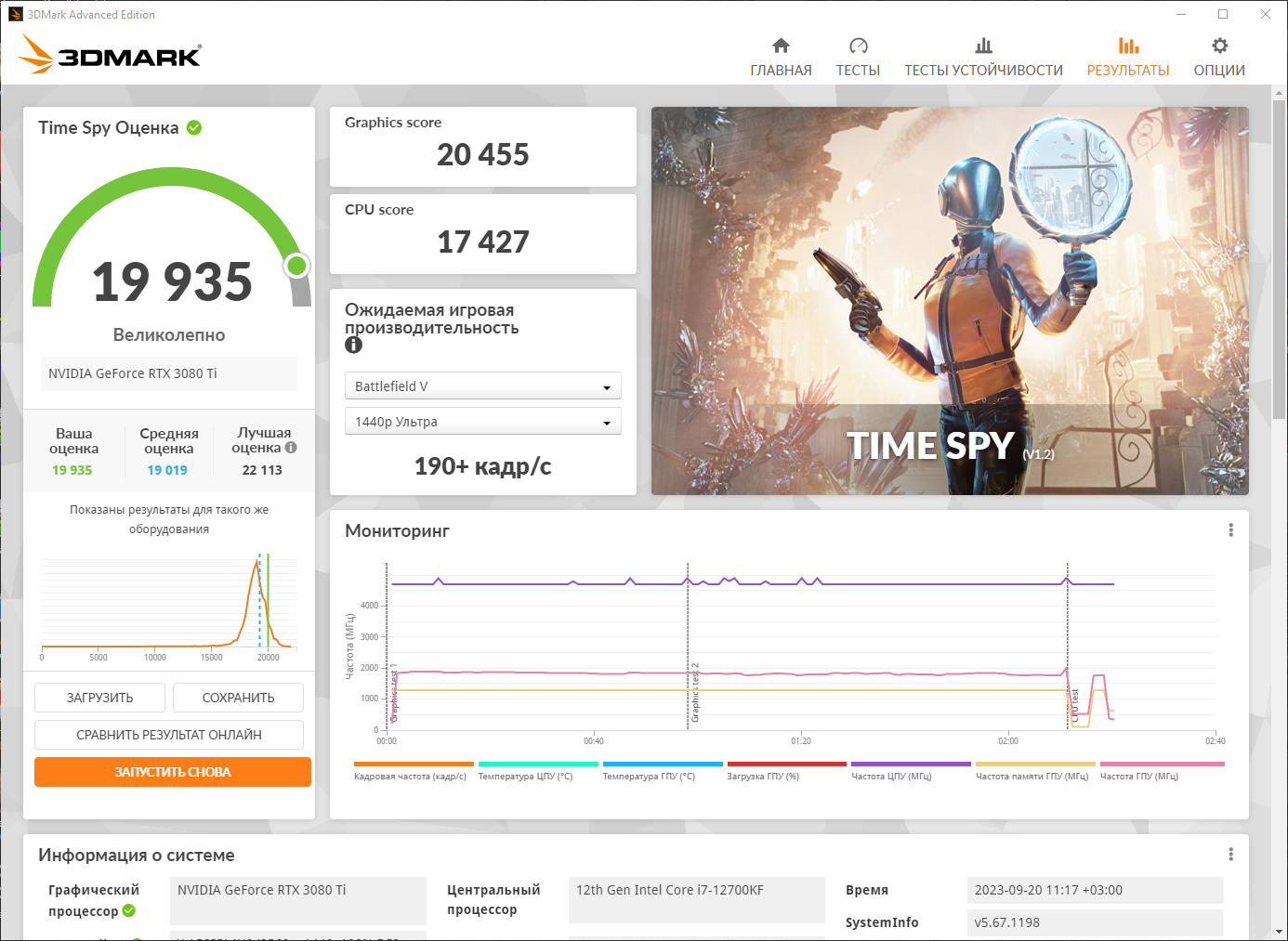This screenshot has height=941, width=1288.
Task: Click the ТЕСТЫ УСТОЙЧИВОСТИ bar chart icon
Action: click(x=982, y=44)
